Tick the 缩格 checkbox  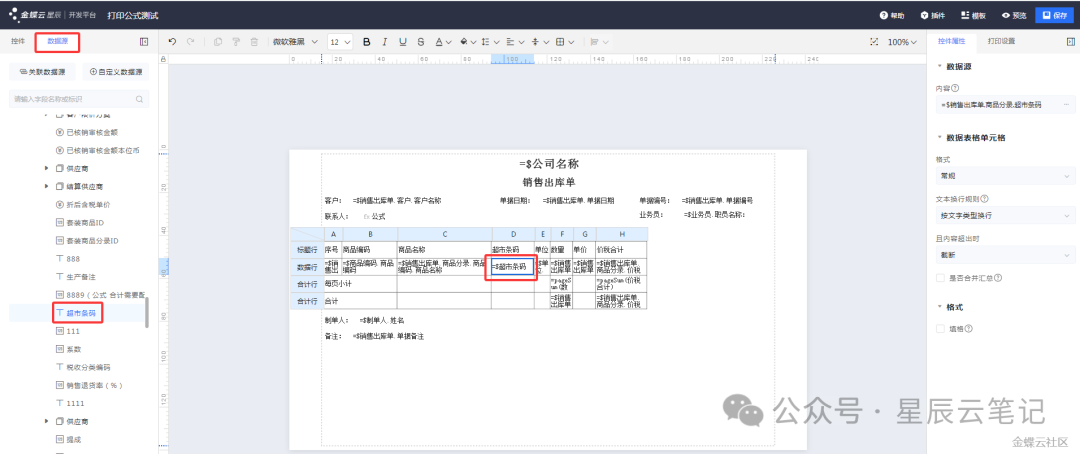939,328
